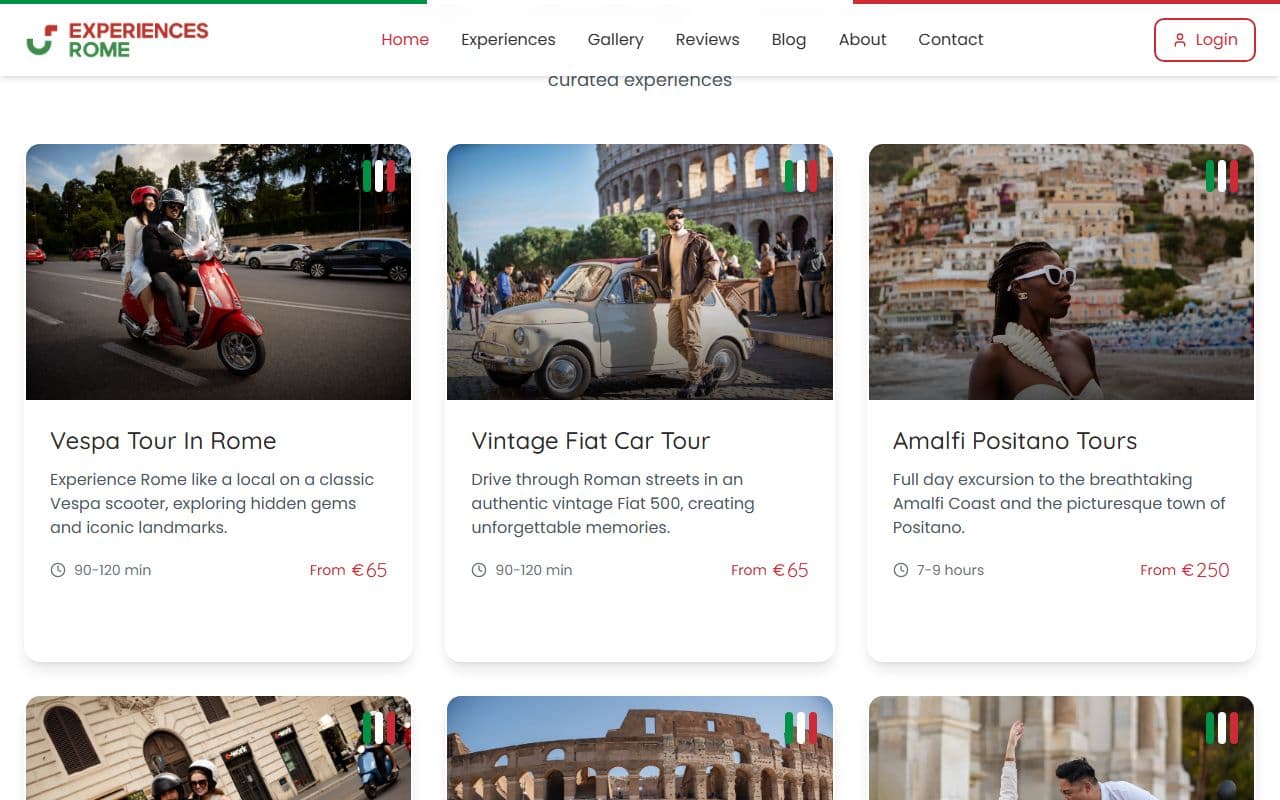Viewport: 1280px width, 800px height.
Task: Open the Amalfi Positano Tours title
Action: pyautogui.click(x=1015, y=441)
